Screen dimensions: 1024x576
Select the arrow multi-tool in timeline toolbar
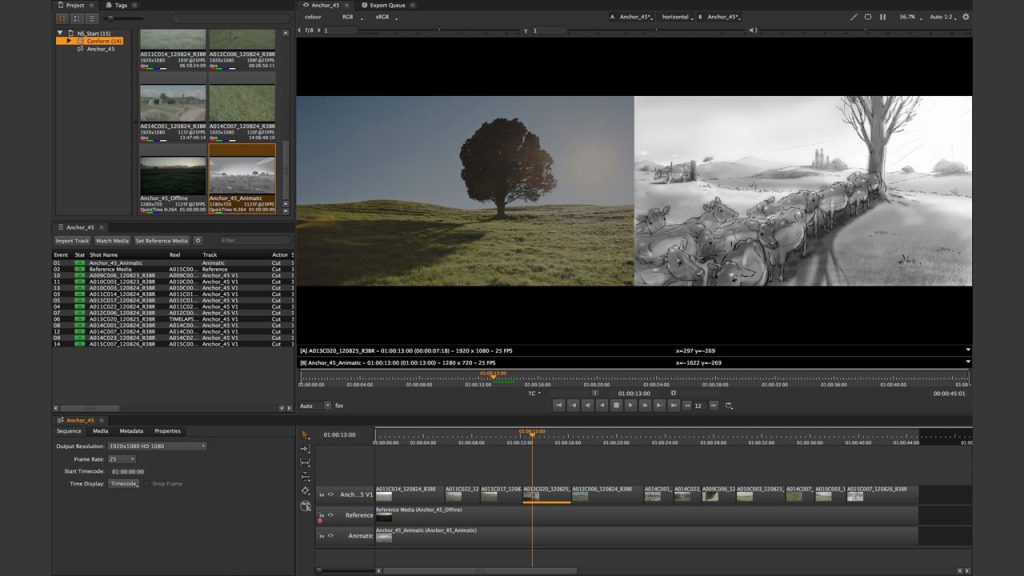click(x=306, y=435)
